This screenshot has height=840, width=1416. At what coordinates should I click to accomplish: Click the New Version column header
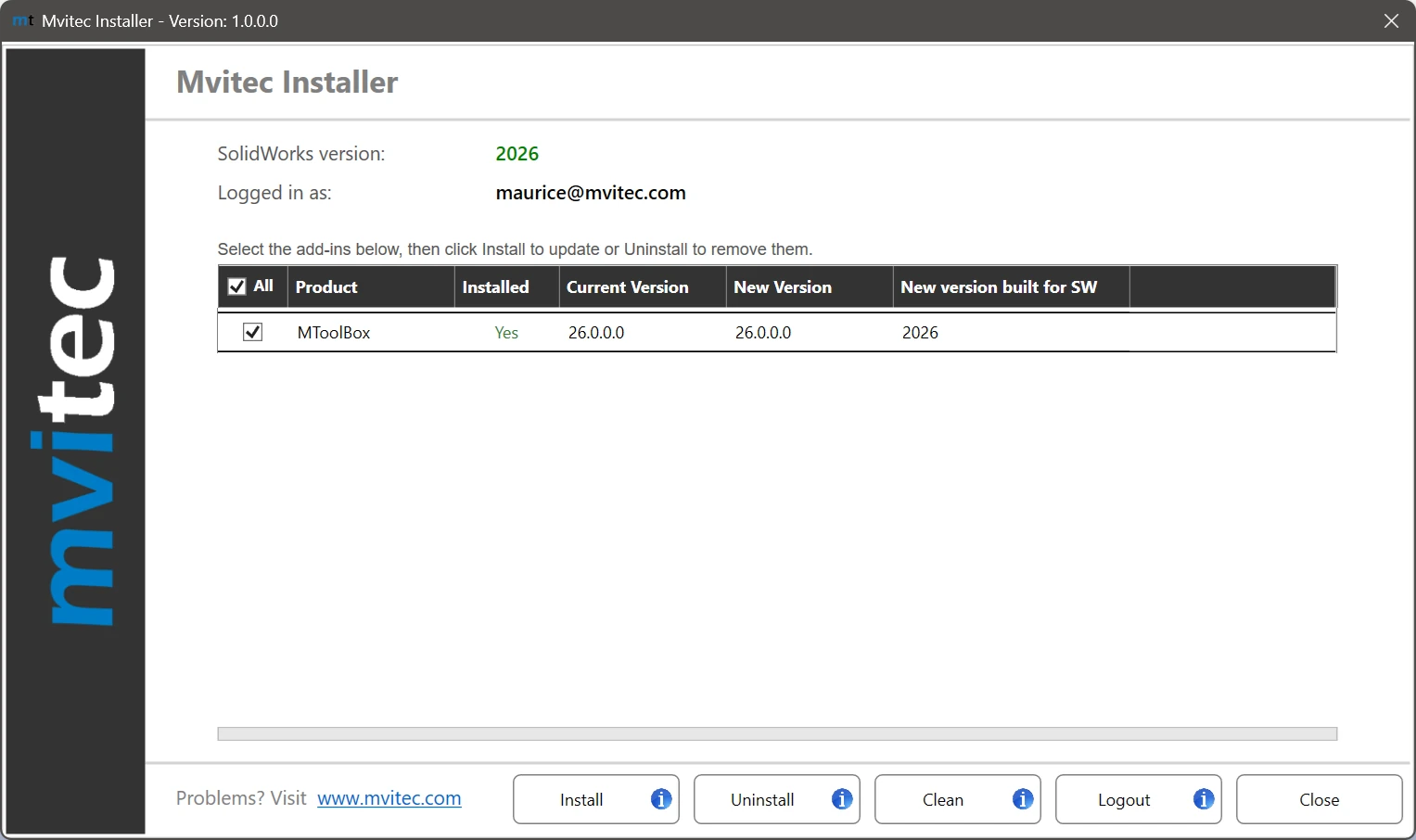782,286
